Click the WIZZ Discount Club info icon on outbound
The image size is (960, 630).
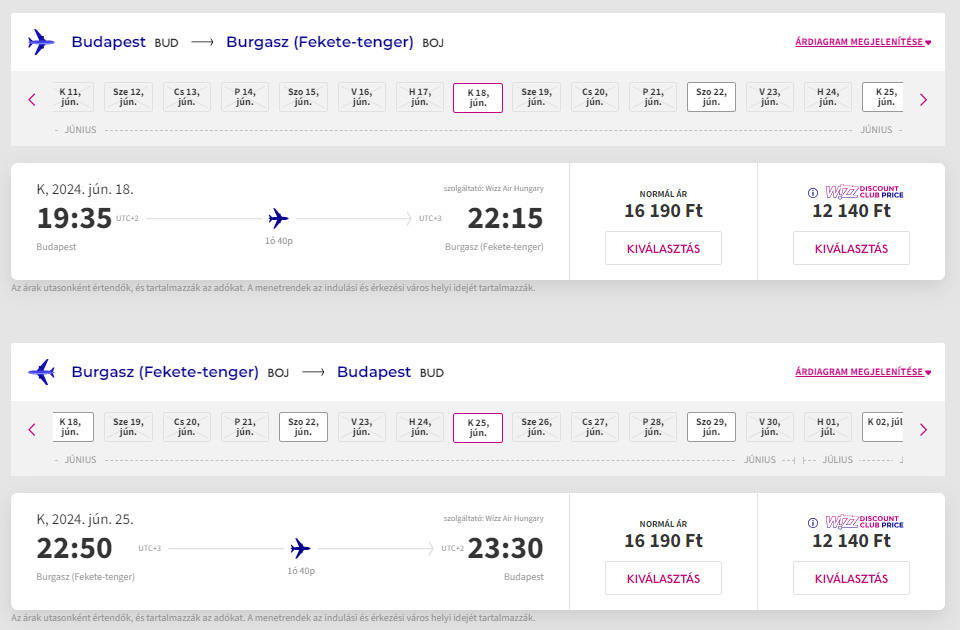813,193
